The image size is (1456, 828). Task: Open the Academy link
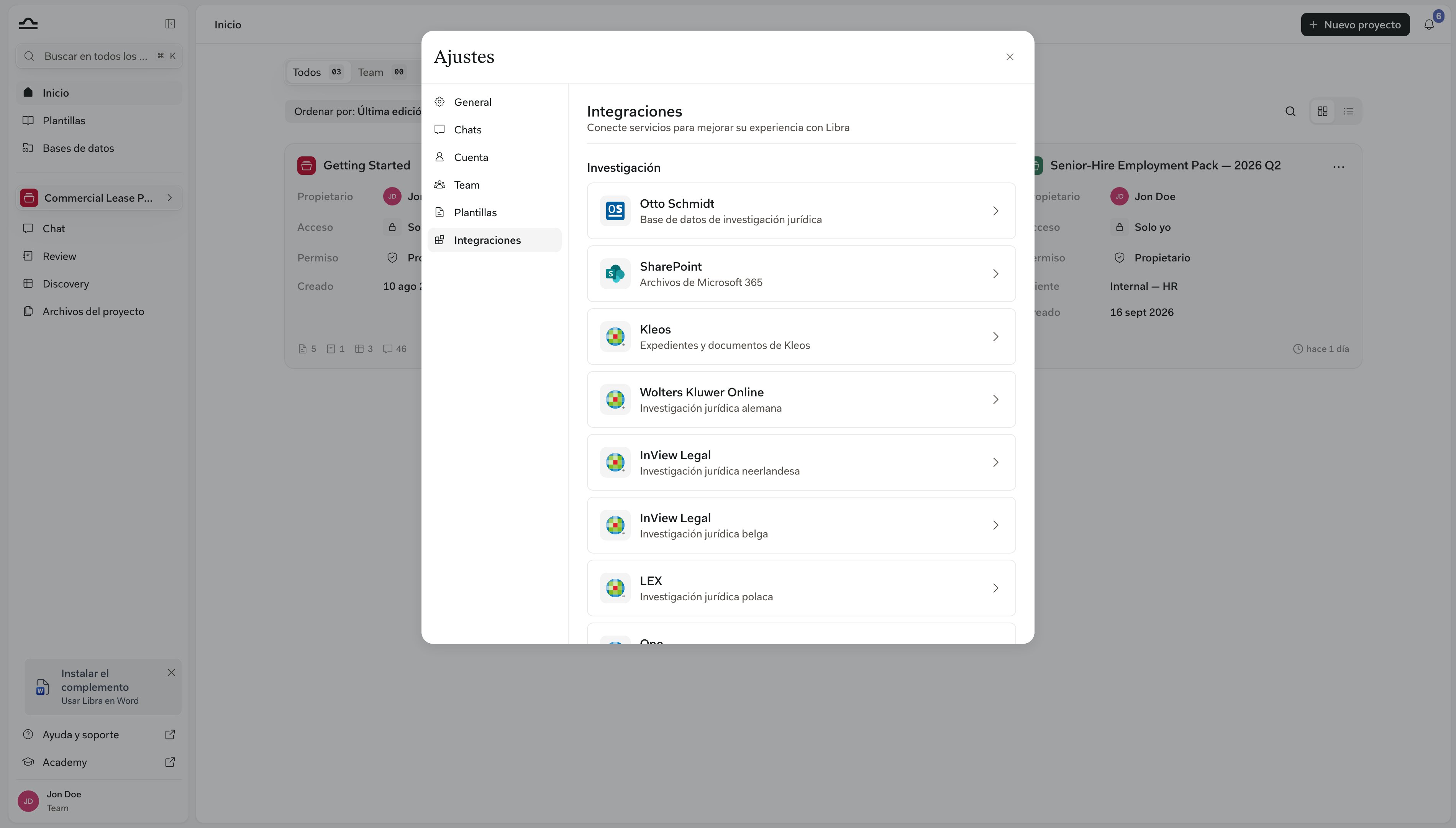99,762
